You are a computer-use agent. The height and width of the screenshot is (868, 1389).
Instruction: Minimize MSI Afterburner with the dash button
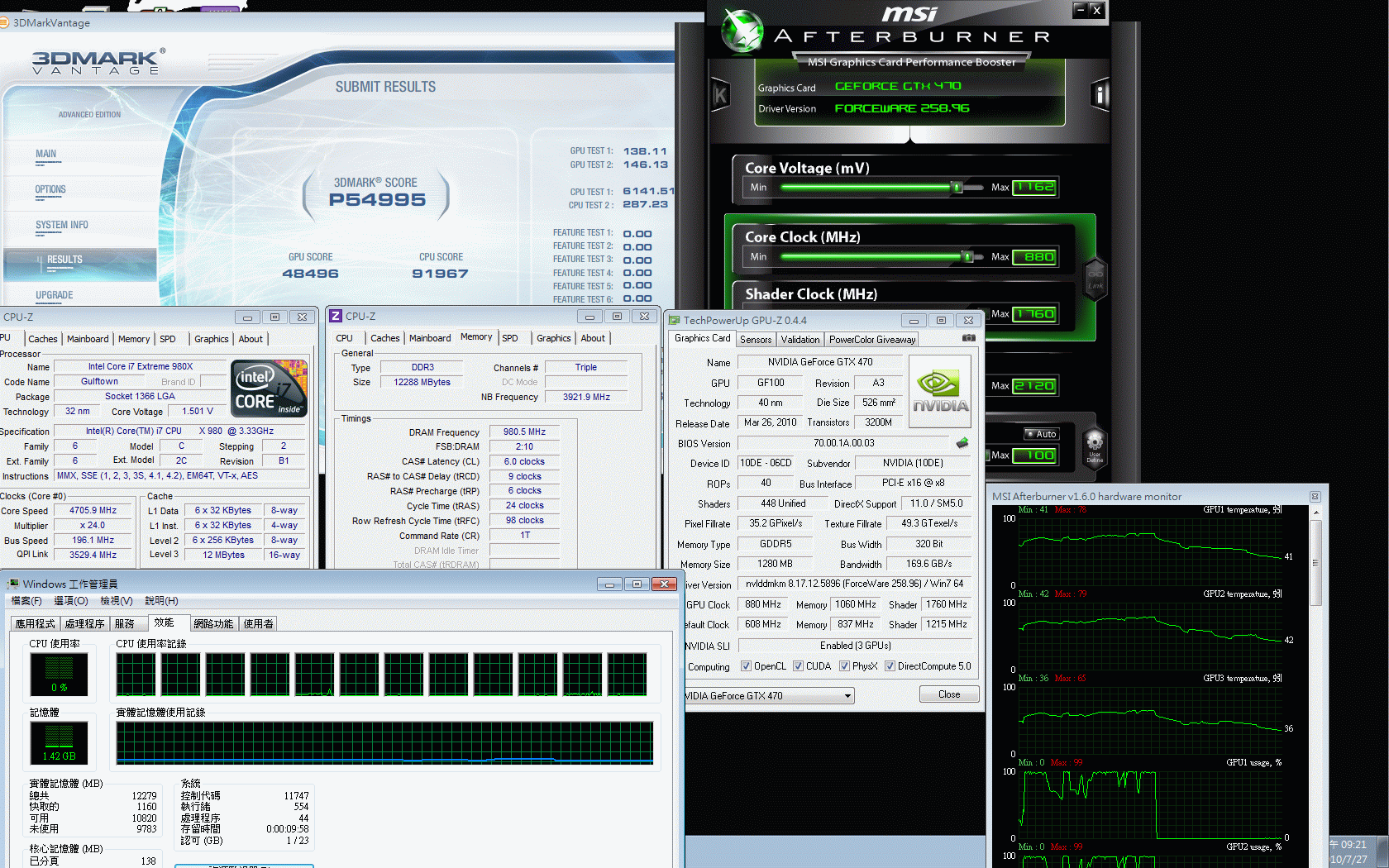pos(1080,9)
